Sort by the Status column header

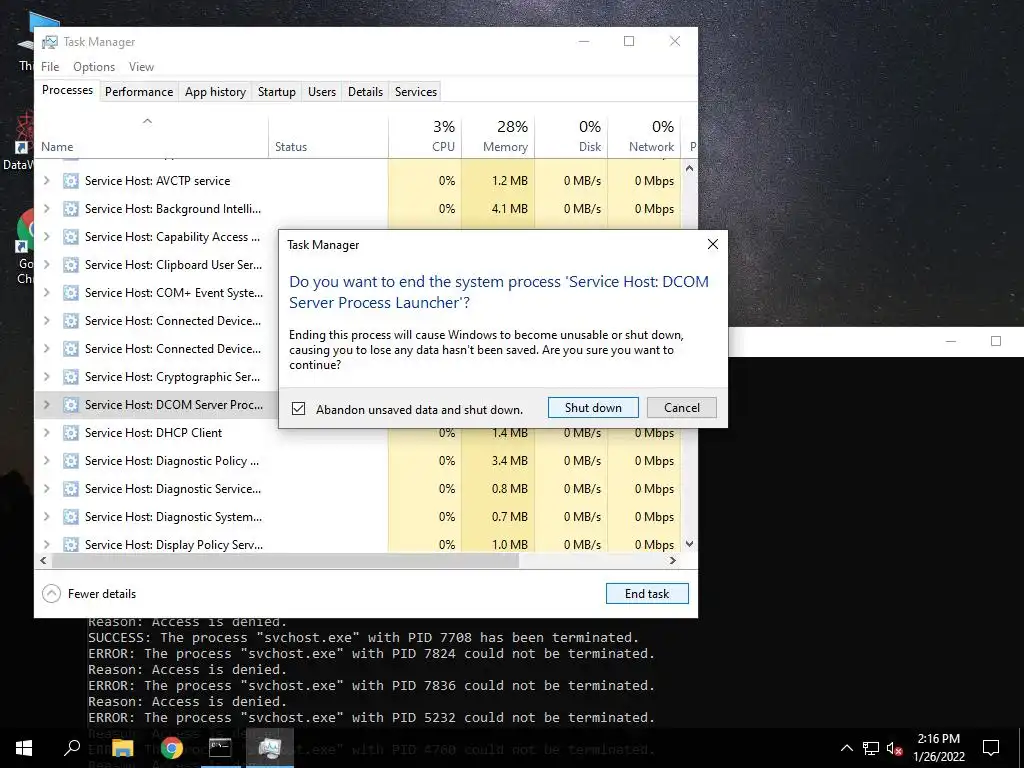pos(328,137)
